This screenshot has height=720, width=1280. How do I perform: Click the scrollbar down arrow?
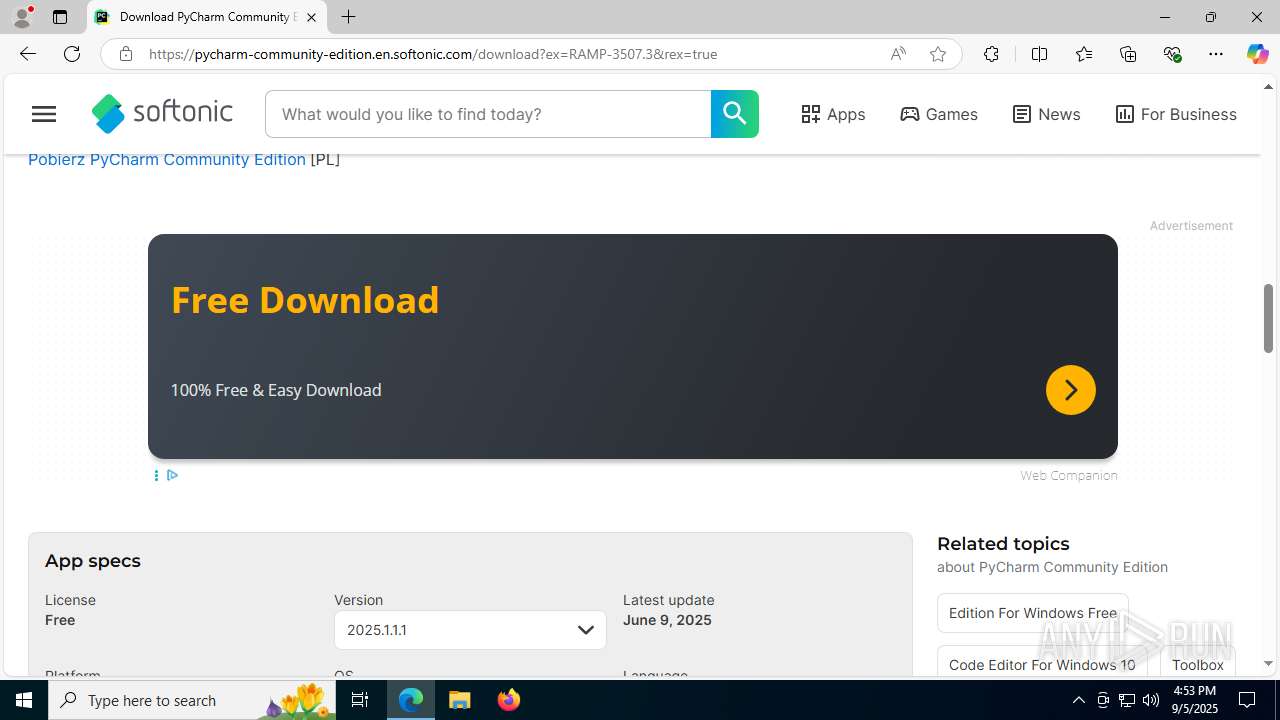(x=1268, y=664)
